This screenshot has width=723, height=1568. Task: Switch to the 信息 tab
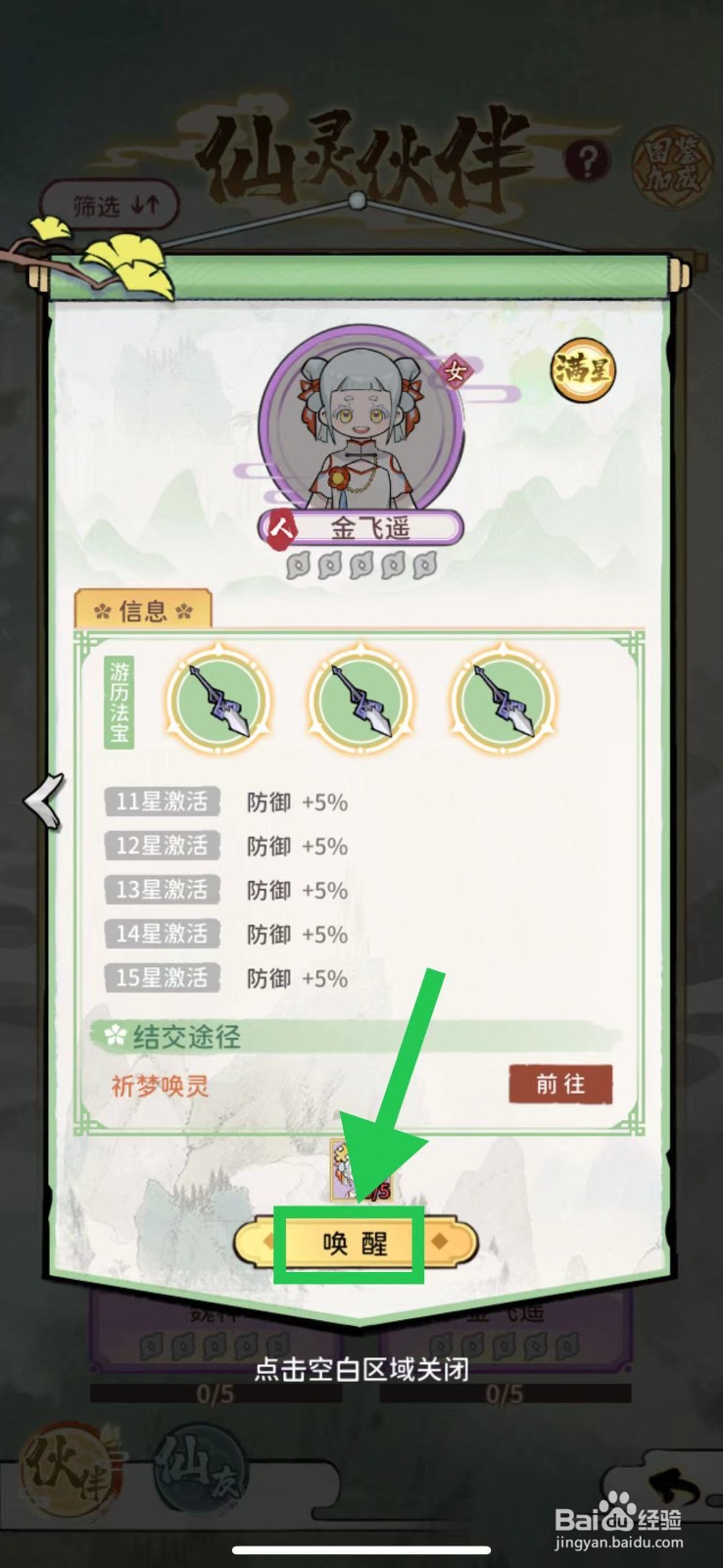(144, 612)
